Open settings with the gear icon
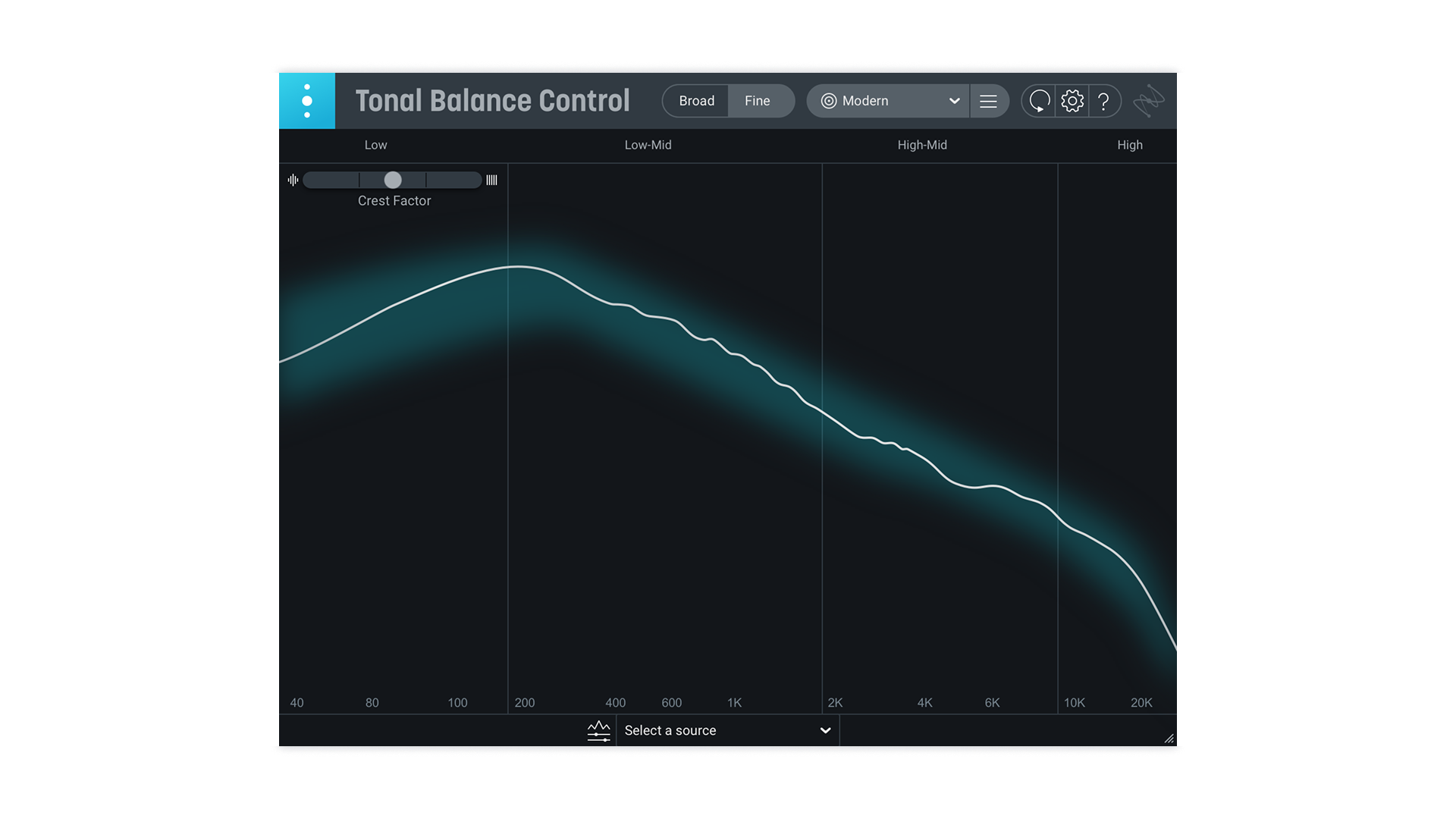Screen dimensions: 1456x819 pyautogui.click(x=1072, y=101)
